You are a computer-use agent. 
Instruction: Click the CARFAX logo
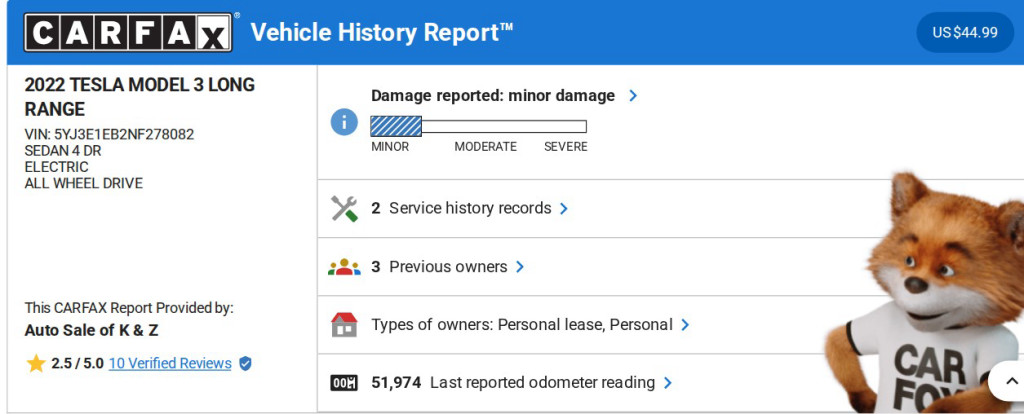click(129, 32)
